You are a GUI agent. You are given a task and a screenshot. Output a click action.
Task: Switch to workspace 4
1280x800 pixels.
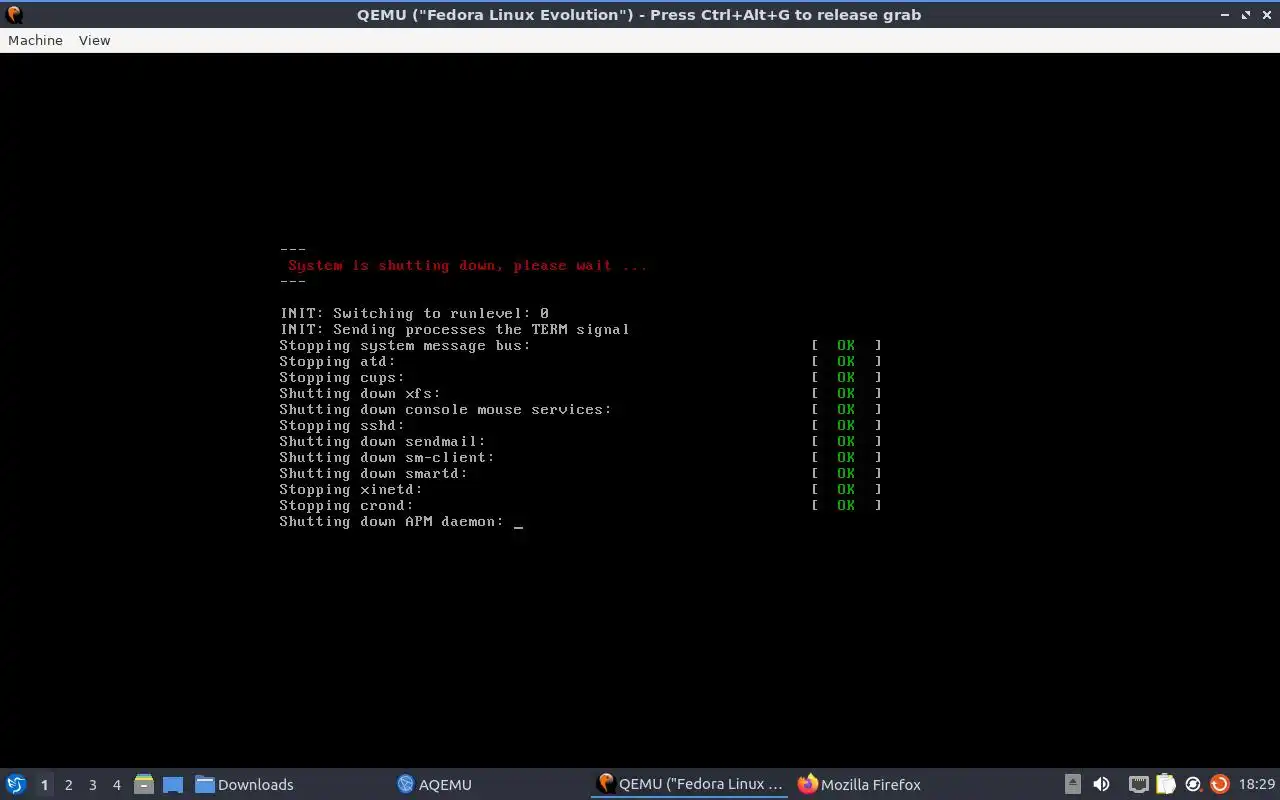[116, 785]
